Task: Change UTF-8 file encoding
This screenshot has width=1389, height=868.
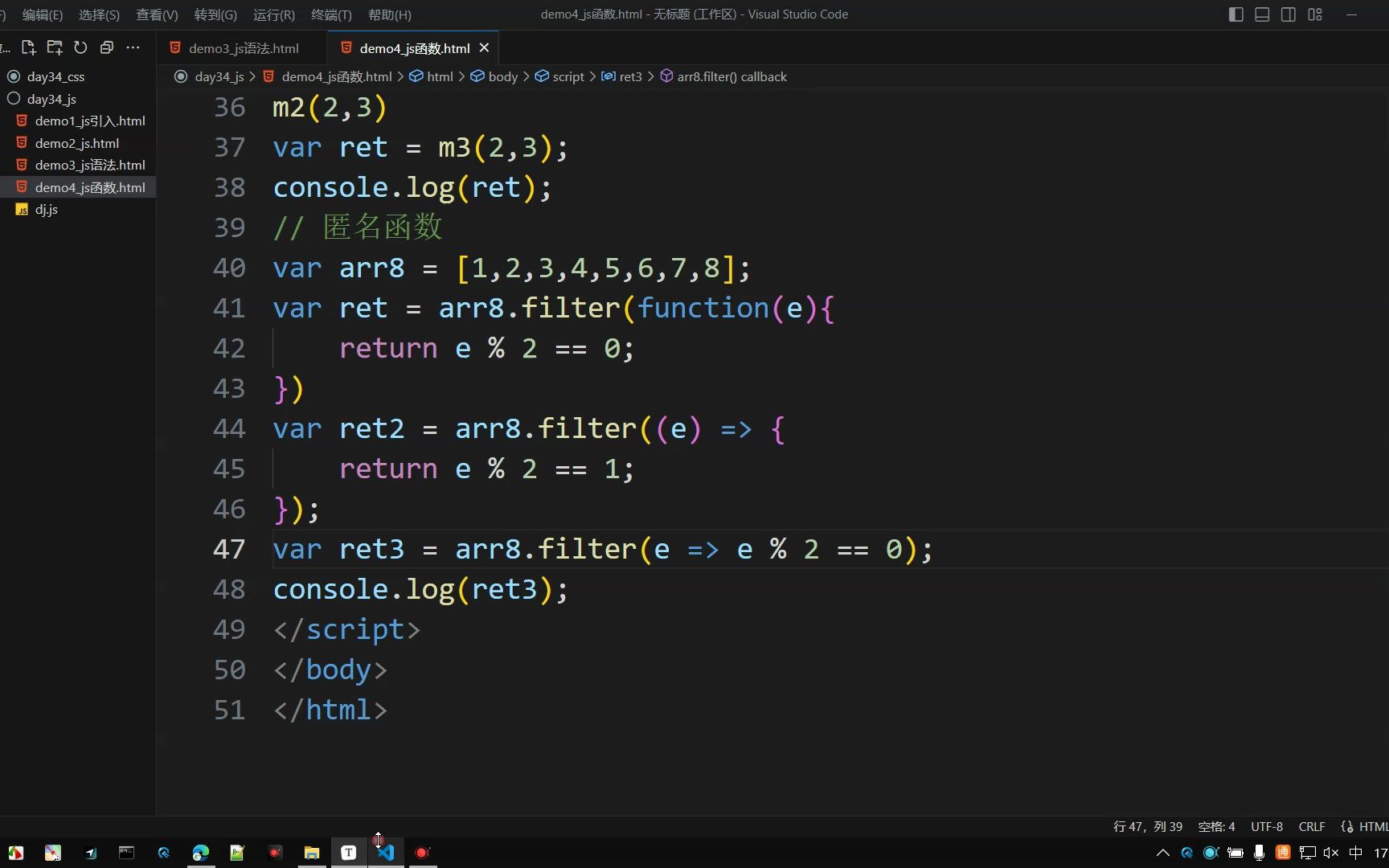Action: click(x=1267, y=826)
